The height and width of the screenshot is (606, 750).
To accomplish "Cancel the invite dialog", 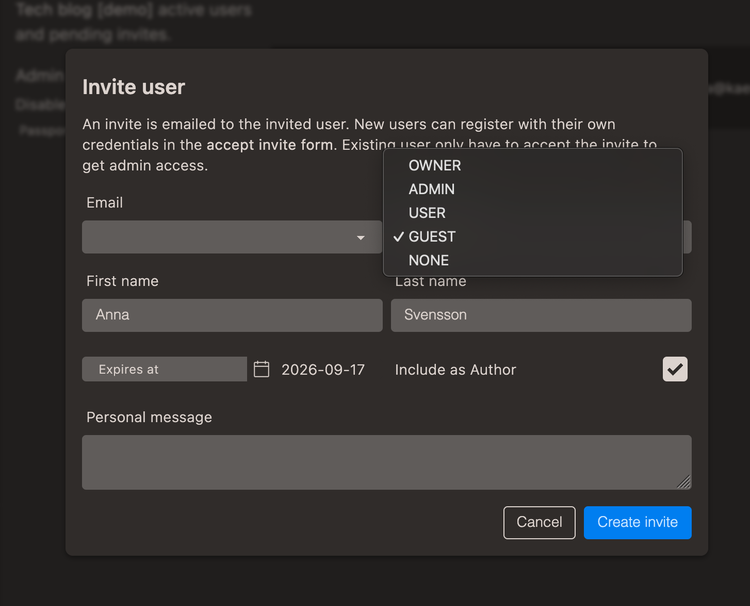I will 539,522.
